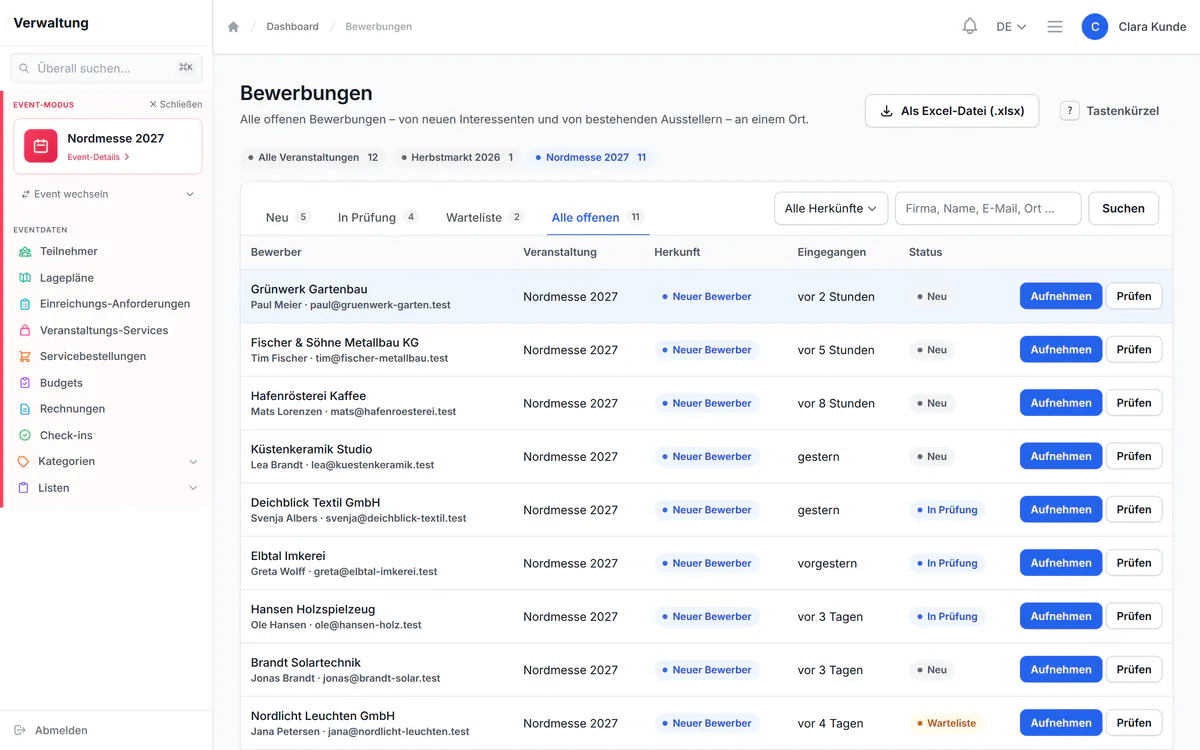Click the Bewerber column header
Screen dimensions: 1200x750
pyautogui.click(x=276, y=252)
